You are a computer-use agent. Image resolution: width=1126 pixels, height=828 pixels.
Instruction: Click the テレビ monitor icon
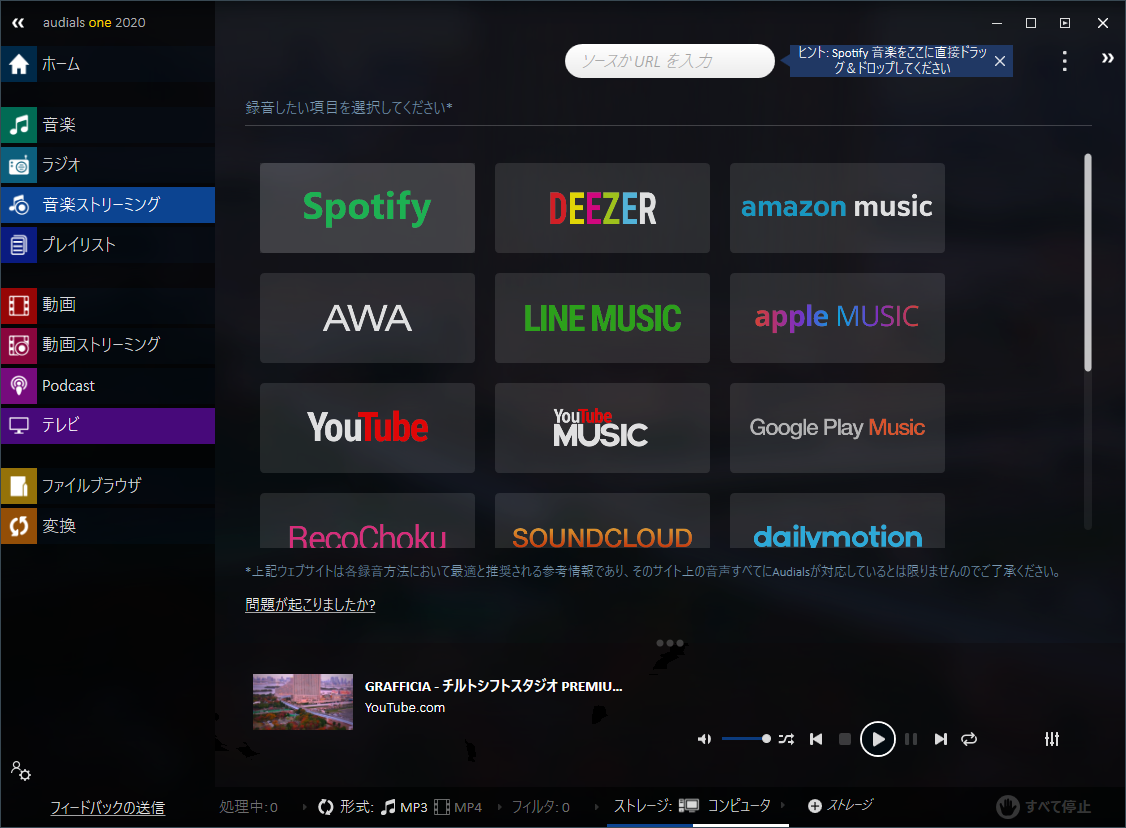point(19,425)
